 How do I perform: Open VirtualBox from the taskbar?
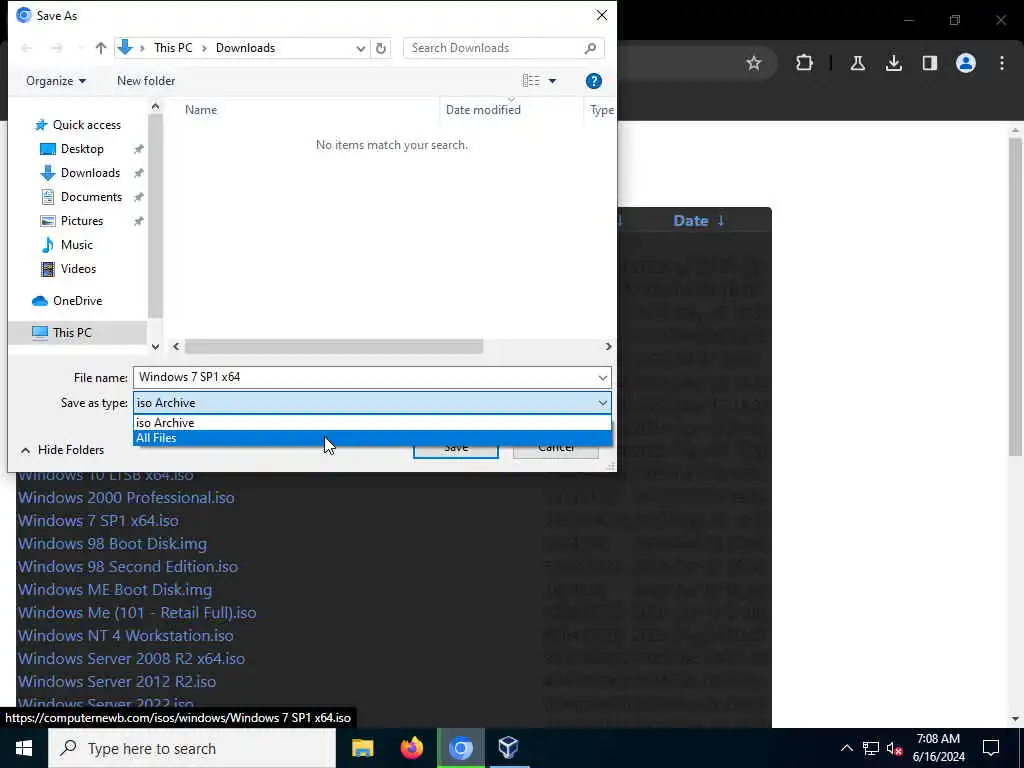click(x=508, y=748)
